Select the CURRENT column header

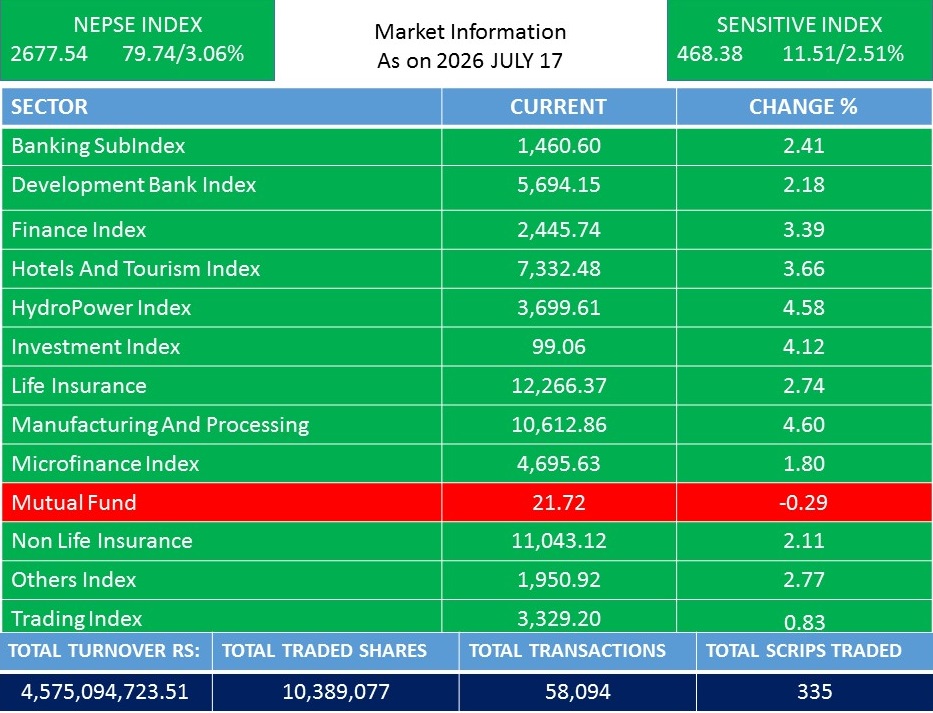pyautogui.click(x=559, y=107)
